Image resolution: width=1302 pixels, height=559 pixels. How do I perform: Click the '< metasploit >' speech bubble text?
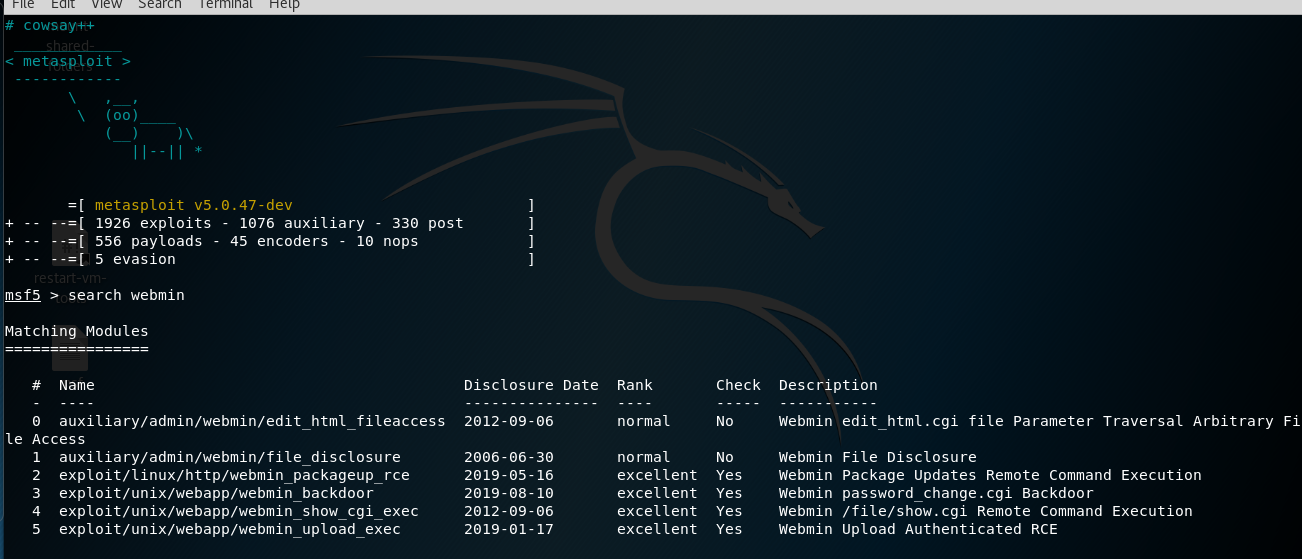click(68, 62)
